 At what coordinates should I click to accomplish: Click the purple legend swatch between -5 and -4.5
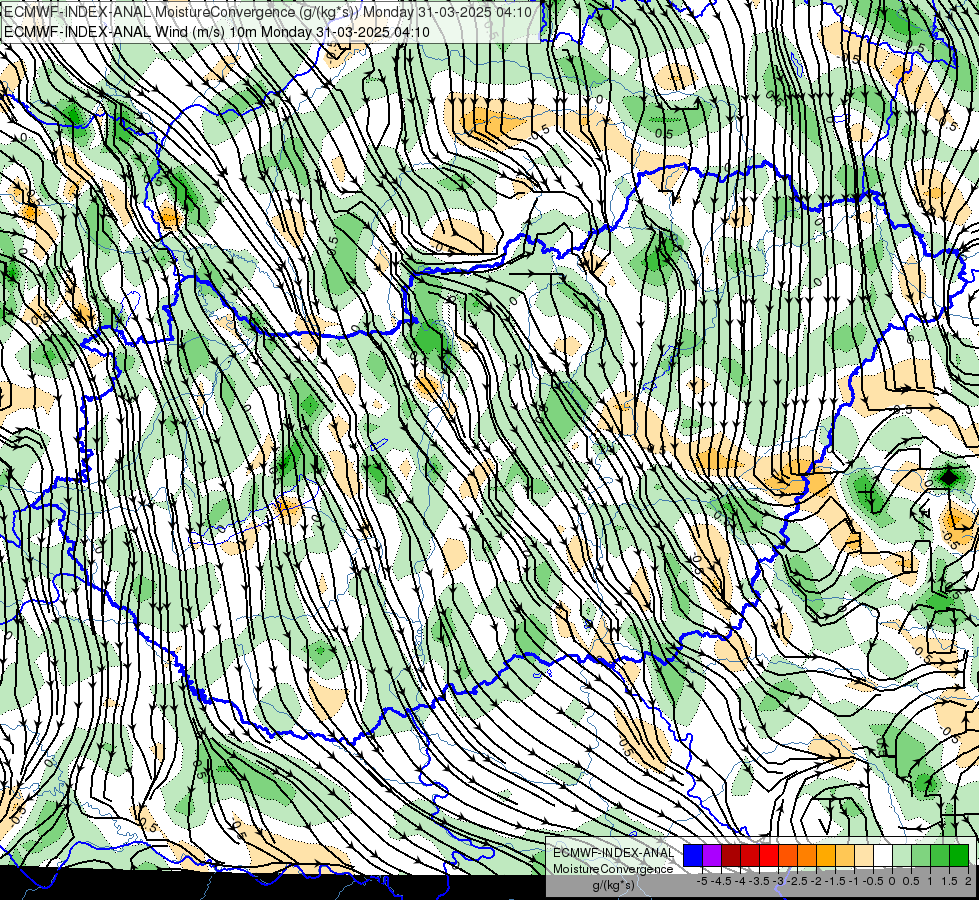(712, 856)
